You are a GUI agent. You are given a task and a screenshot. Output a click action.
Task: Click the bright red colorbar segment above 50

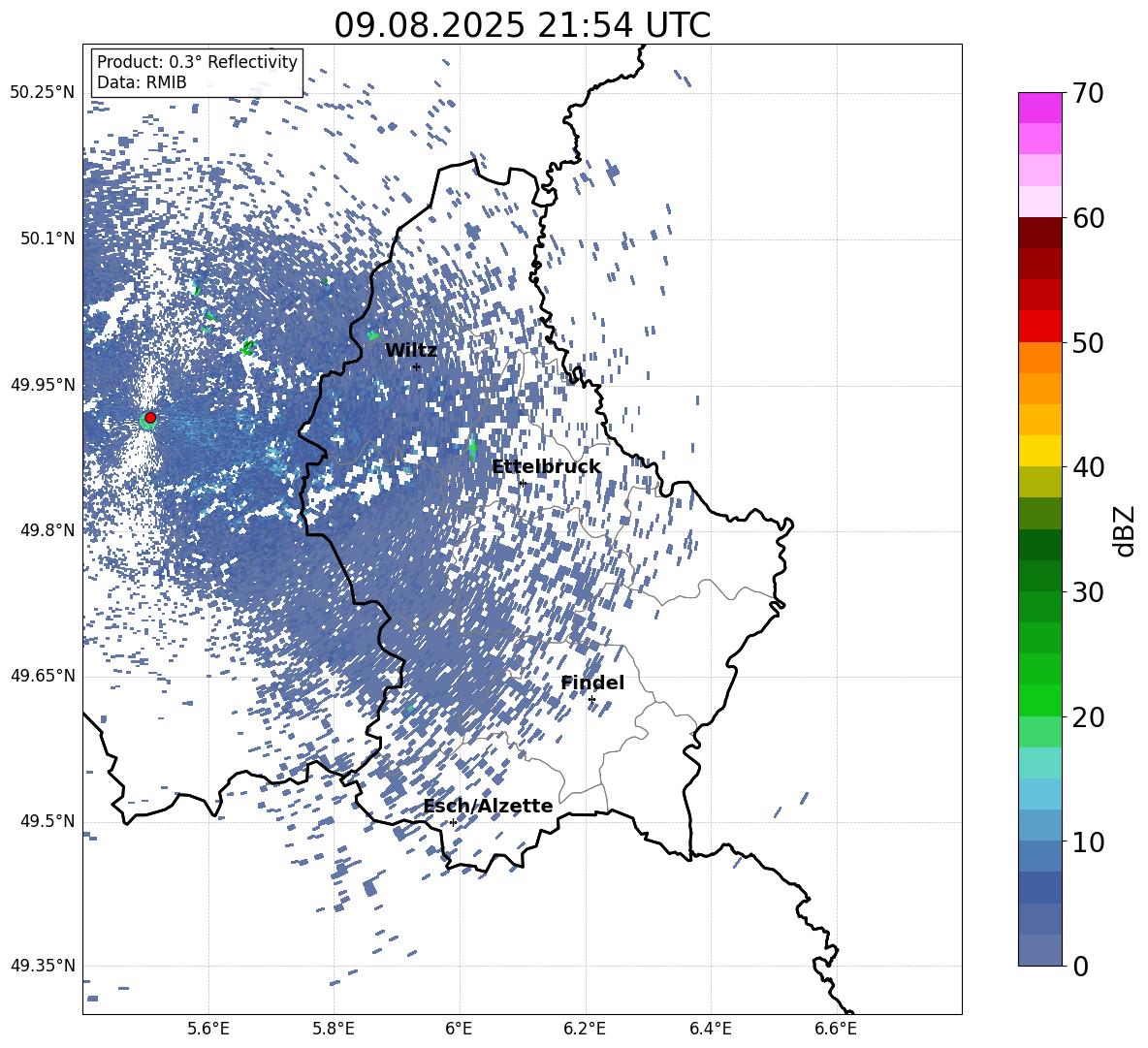[x=1040, y=327]
